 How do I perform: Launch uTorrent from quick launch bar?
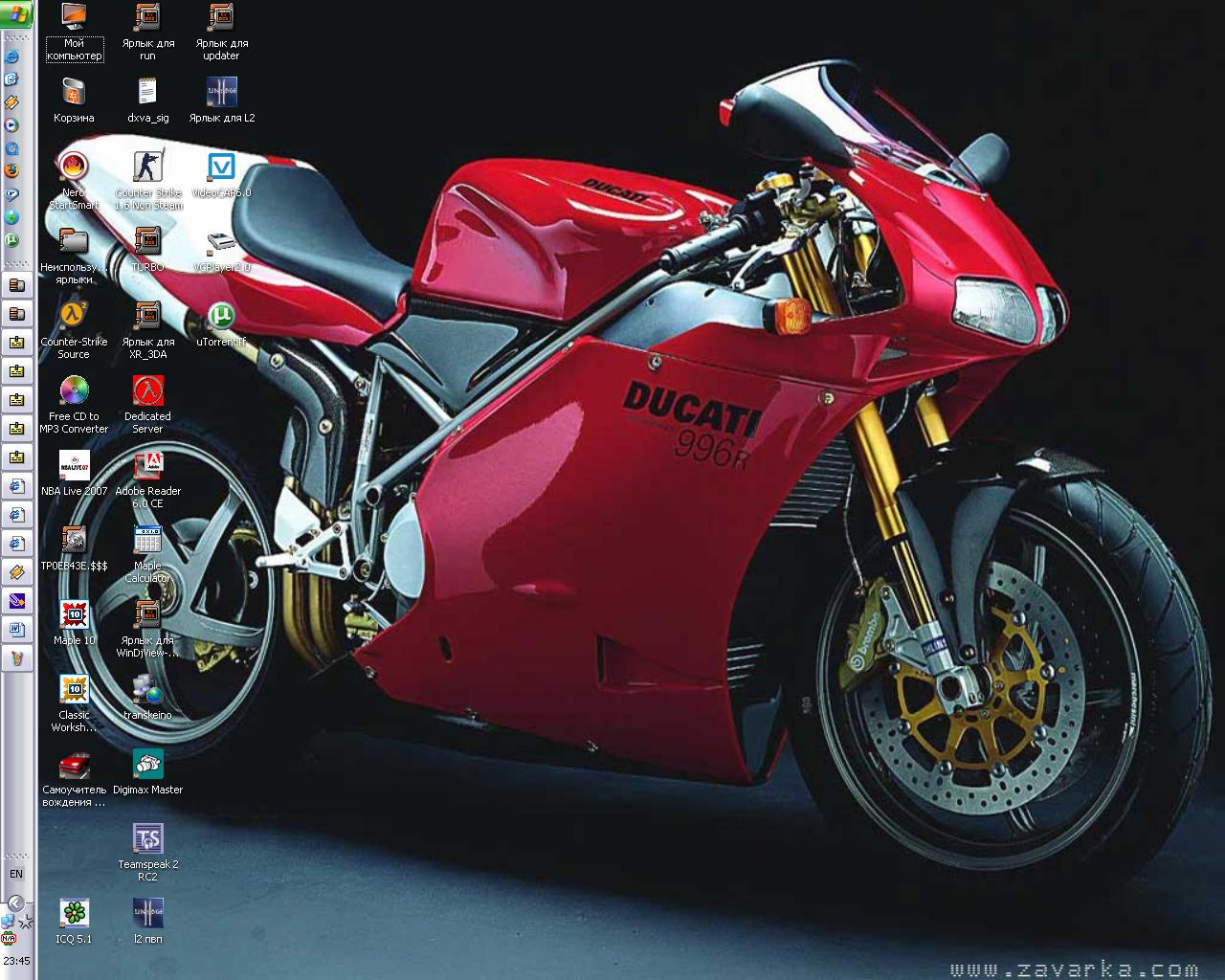pos(12,240)
